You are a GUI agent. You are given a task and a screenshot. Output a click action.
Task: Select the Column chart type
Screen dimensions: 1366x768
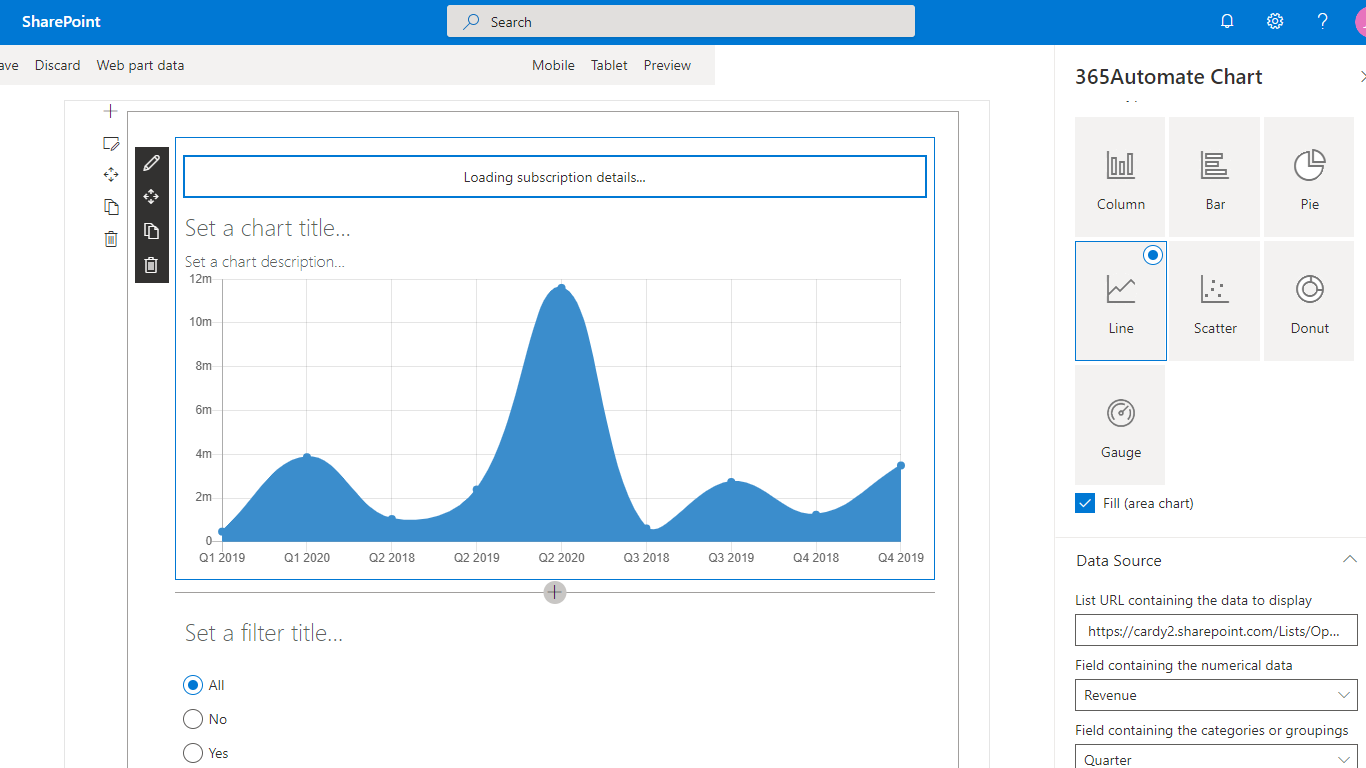pos(1120,177)
